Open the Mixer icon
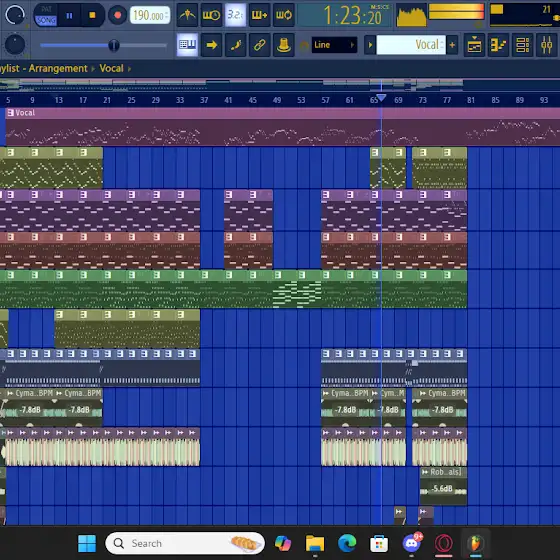560x560 pixels. pyautogui.click(x=546, y=45)
